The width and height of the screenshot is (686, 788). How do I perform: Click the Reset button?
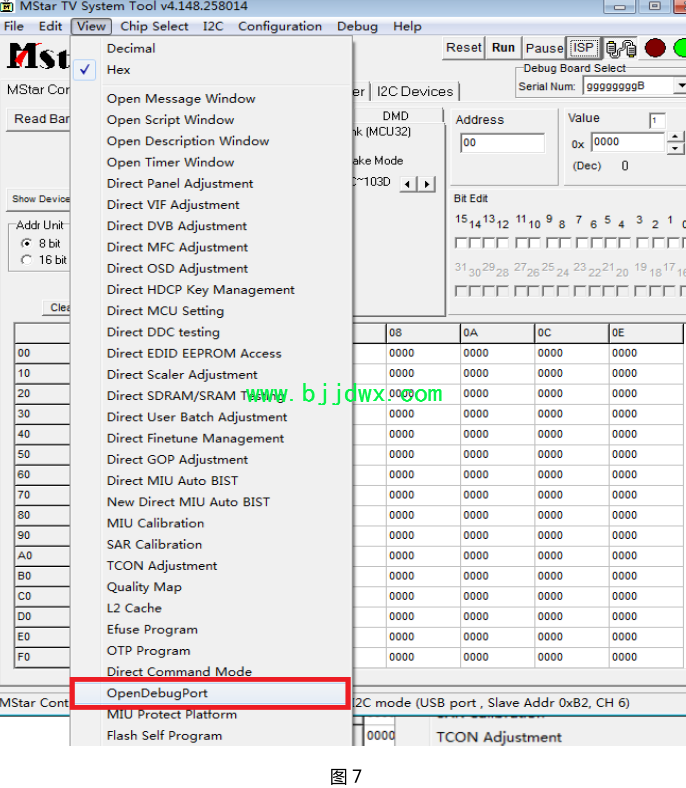click(x=463, y=48)
